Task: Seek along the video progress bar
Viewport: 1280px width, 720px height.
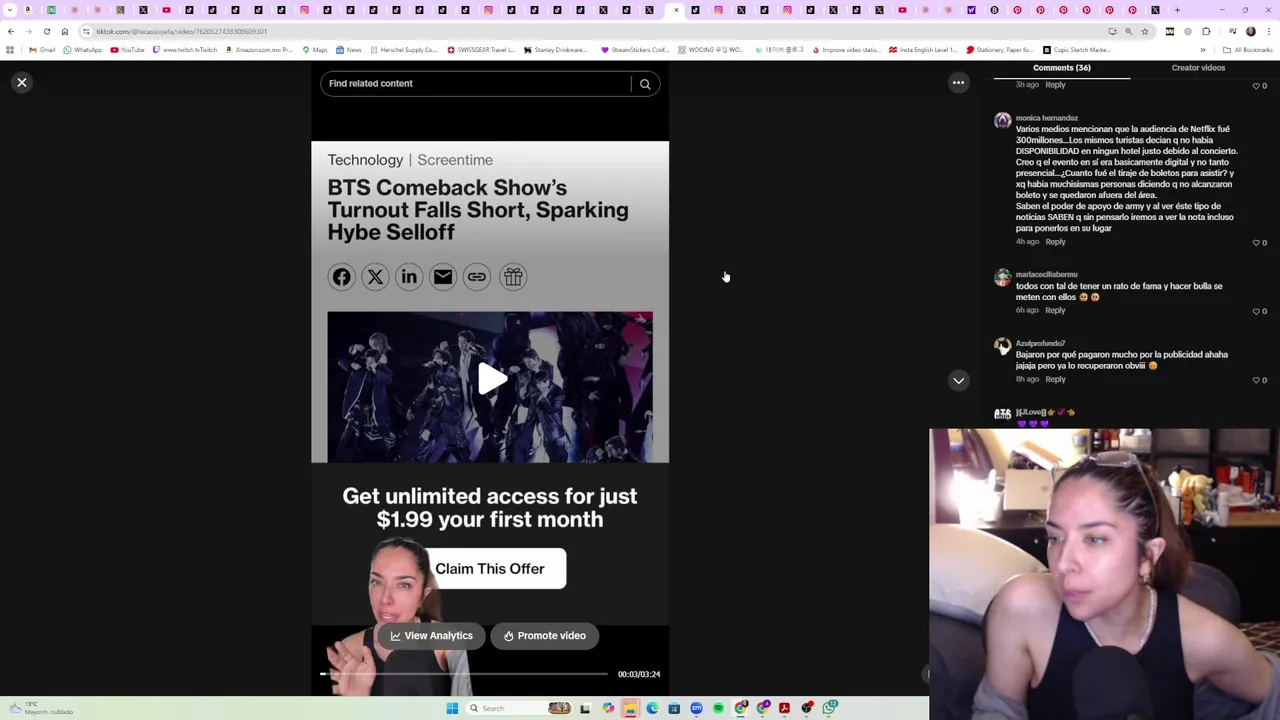Action: pos(464,674)
